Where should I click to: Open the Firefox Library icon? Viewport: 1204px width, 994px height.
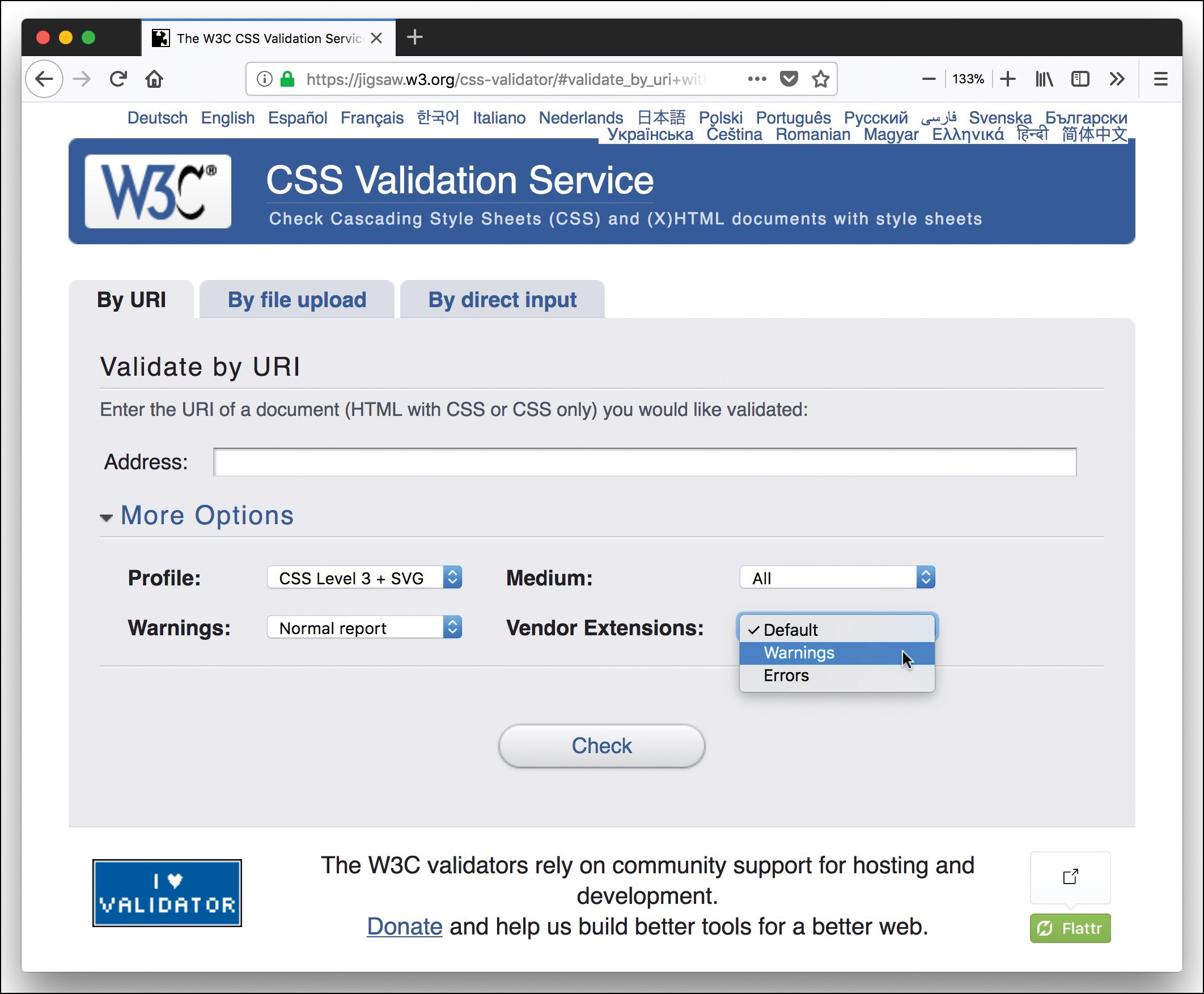coord(1044,78)
